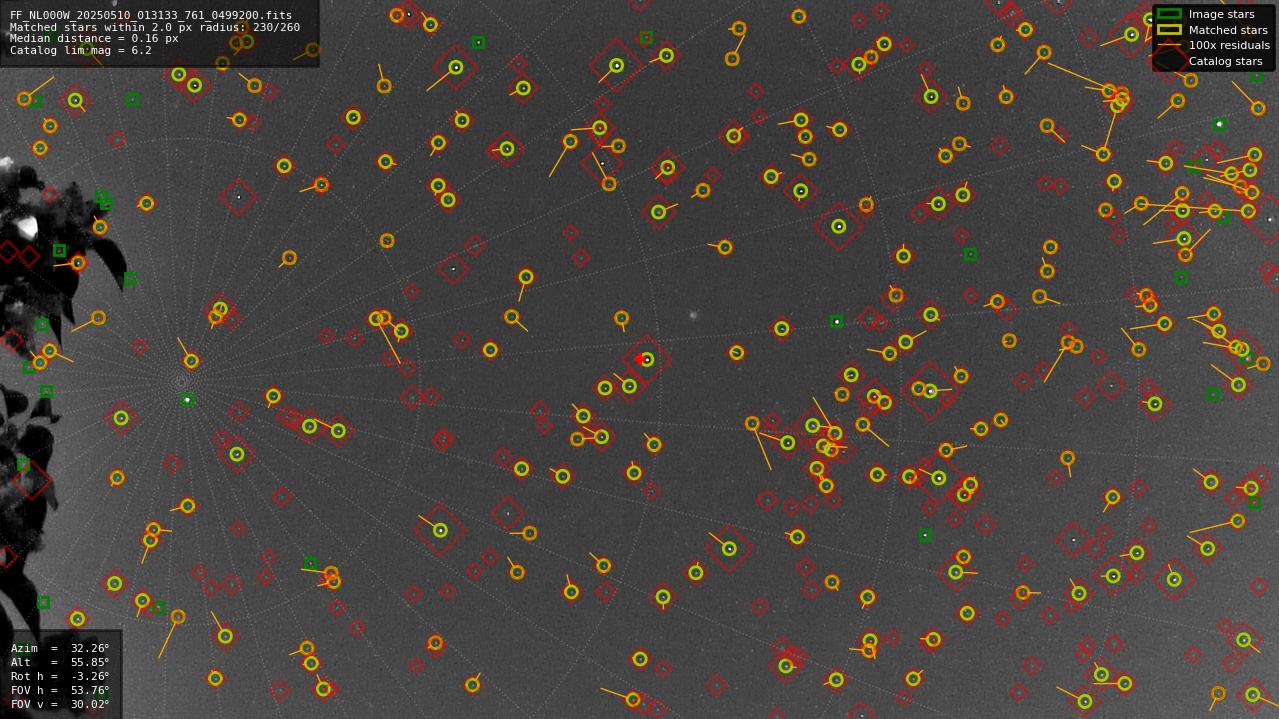Select the 'Matched stars' legend label
1279x719 pixels.
1228,30
